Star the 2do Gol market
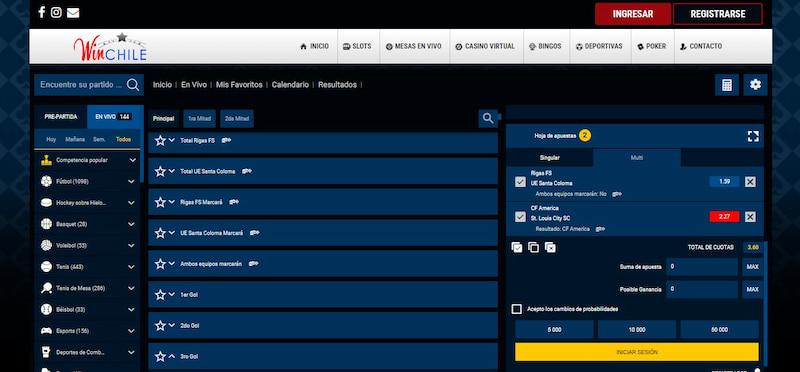 (160, 326)
